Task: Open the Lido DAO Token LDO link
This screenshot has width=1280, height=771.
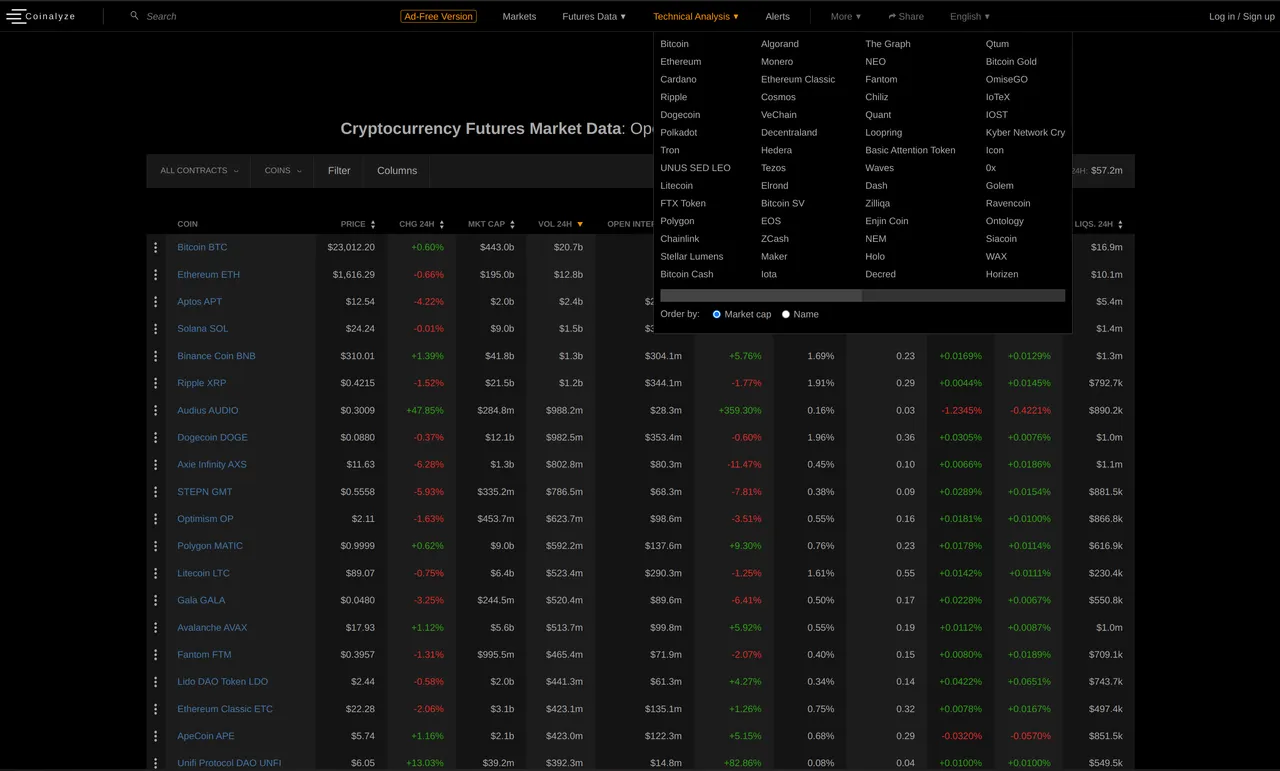Action: 223,681
